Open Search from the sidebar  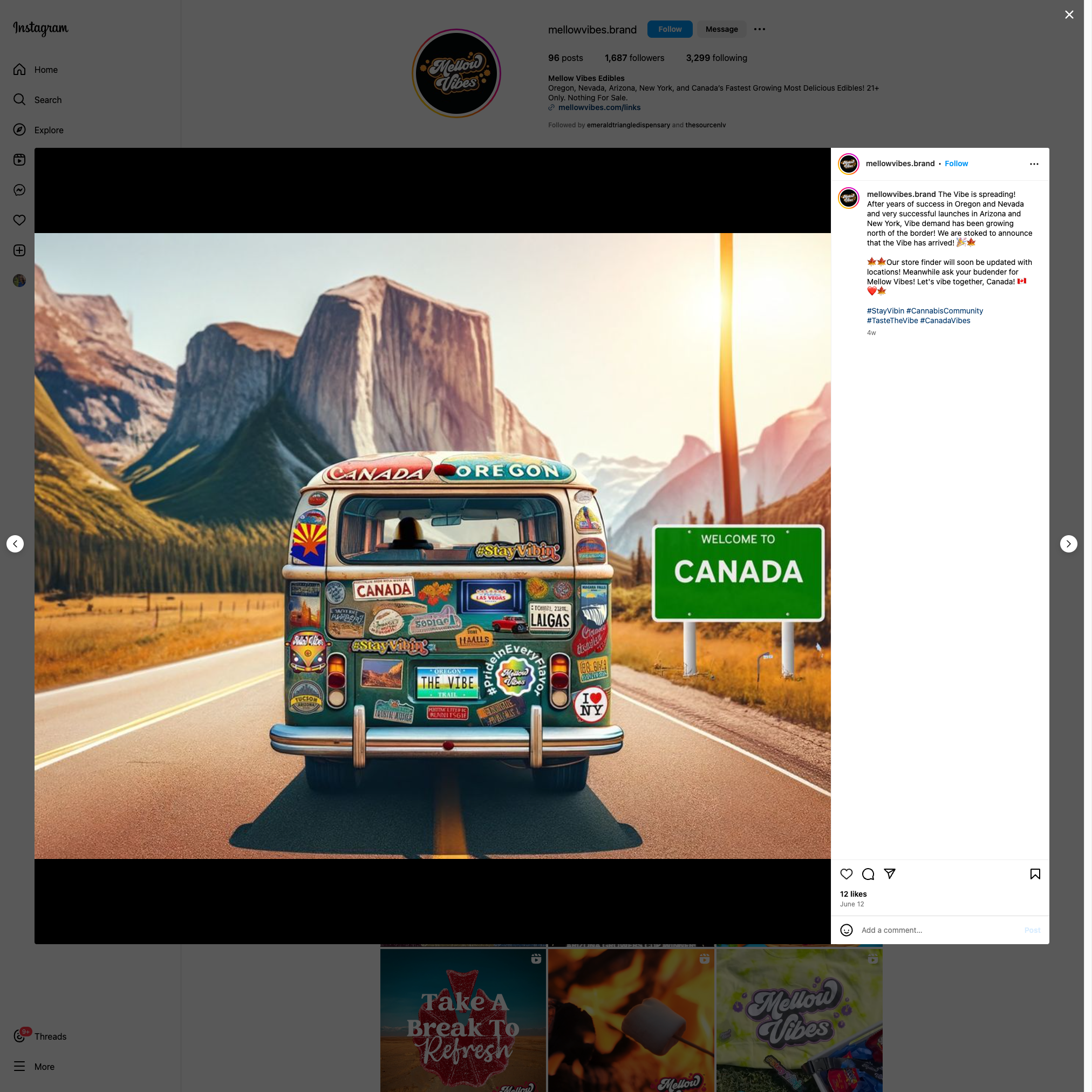pyautogui.click(x=37, y=100)
